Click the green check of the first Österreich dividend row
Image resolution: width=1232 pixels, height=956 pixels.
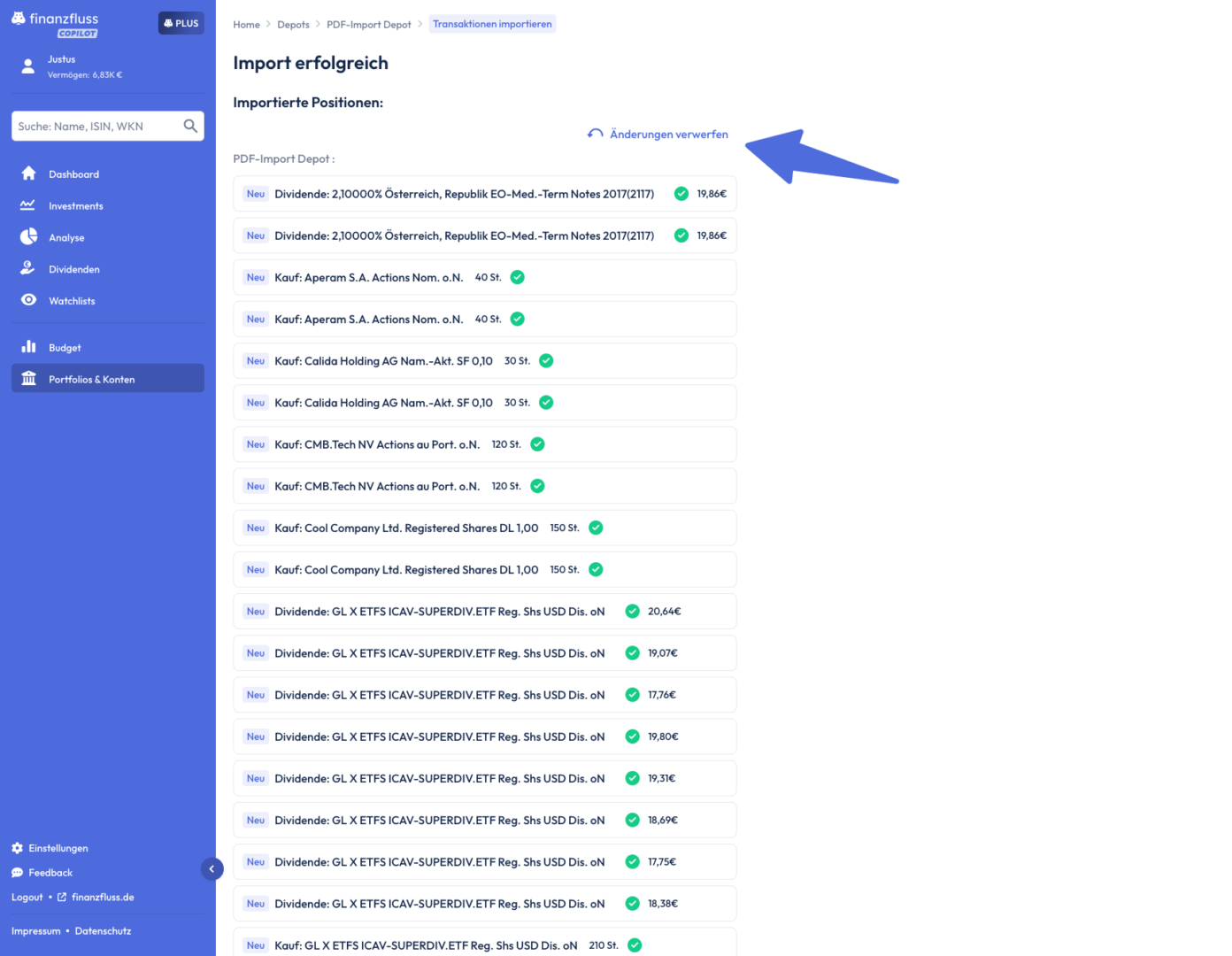(681, 194)
